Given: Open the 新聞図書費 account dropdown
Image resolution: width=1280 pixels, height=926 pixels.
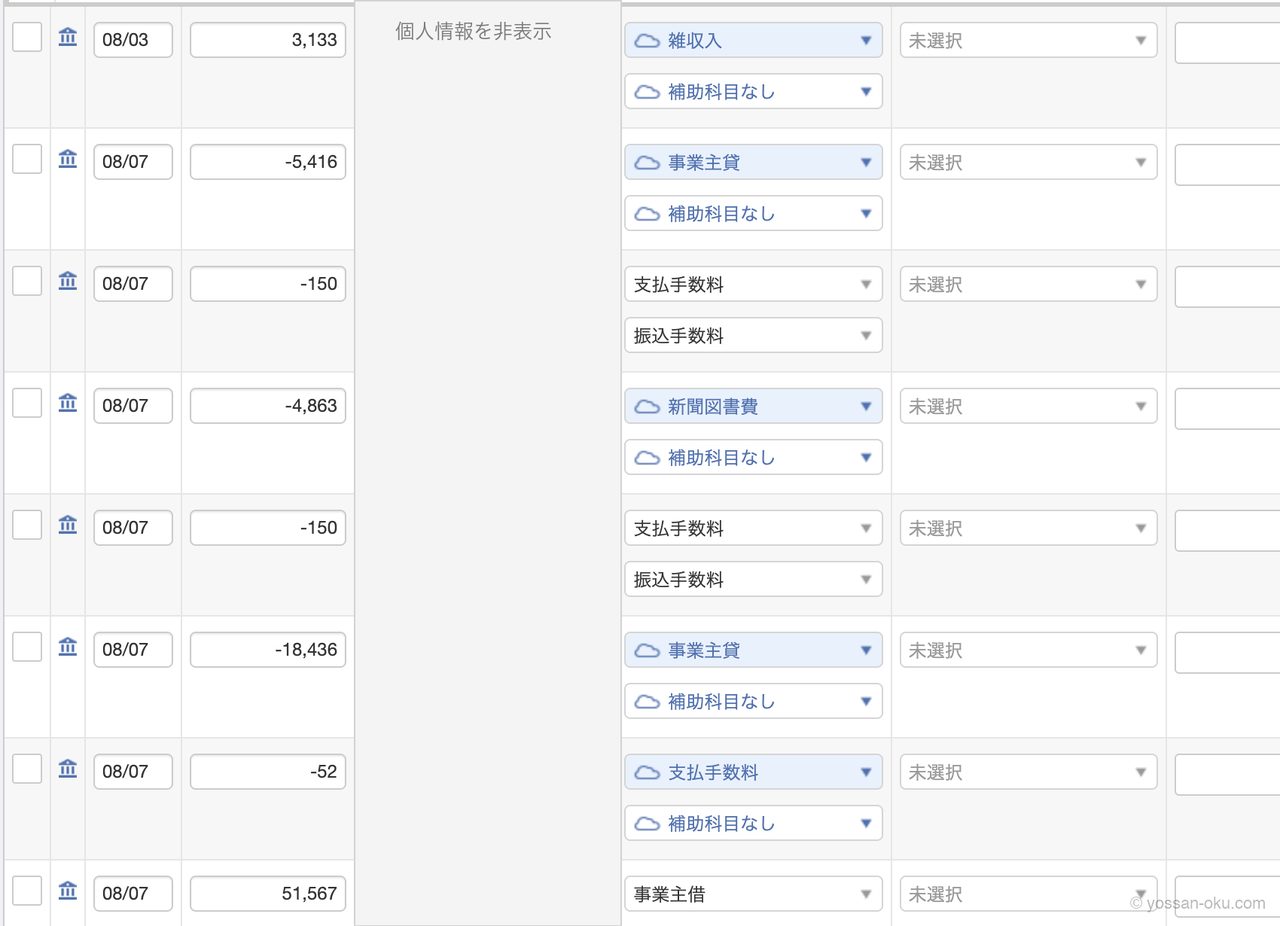Looking at the screenshot, I should (x=754, y=407).
